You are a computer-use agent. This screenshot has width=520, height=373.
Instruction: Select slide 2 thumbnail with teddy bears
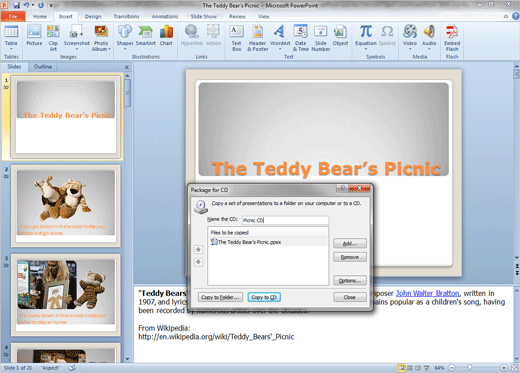66,206
